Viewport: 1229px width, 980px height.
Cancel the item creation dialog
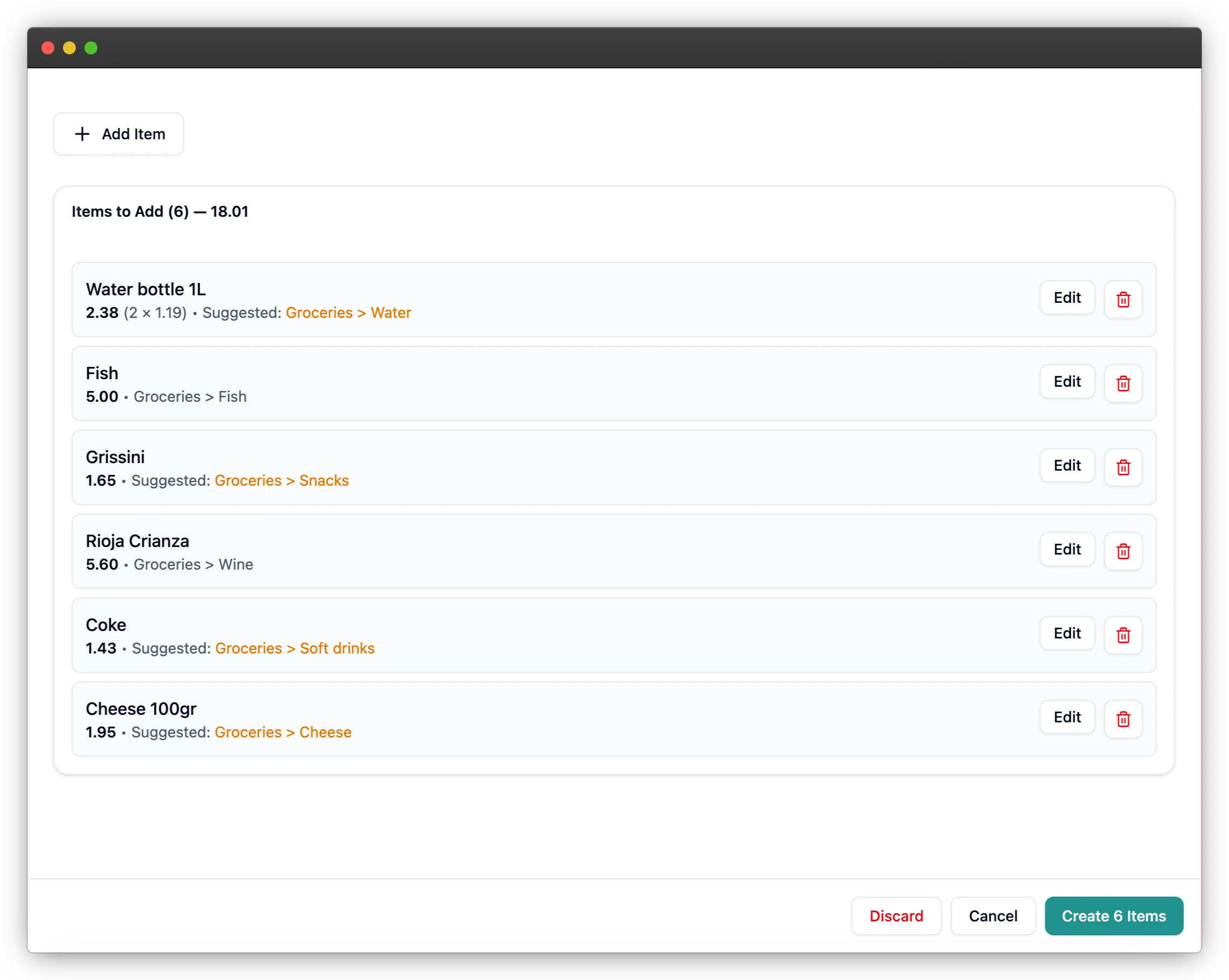click(x=993, y=915)
